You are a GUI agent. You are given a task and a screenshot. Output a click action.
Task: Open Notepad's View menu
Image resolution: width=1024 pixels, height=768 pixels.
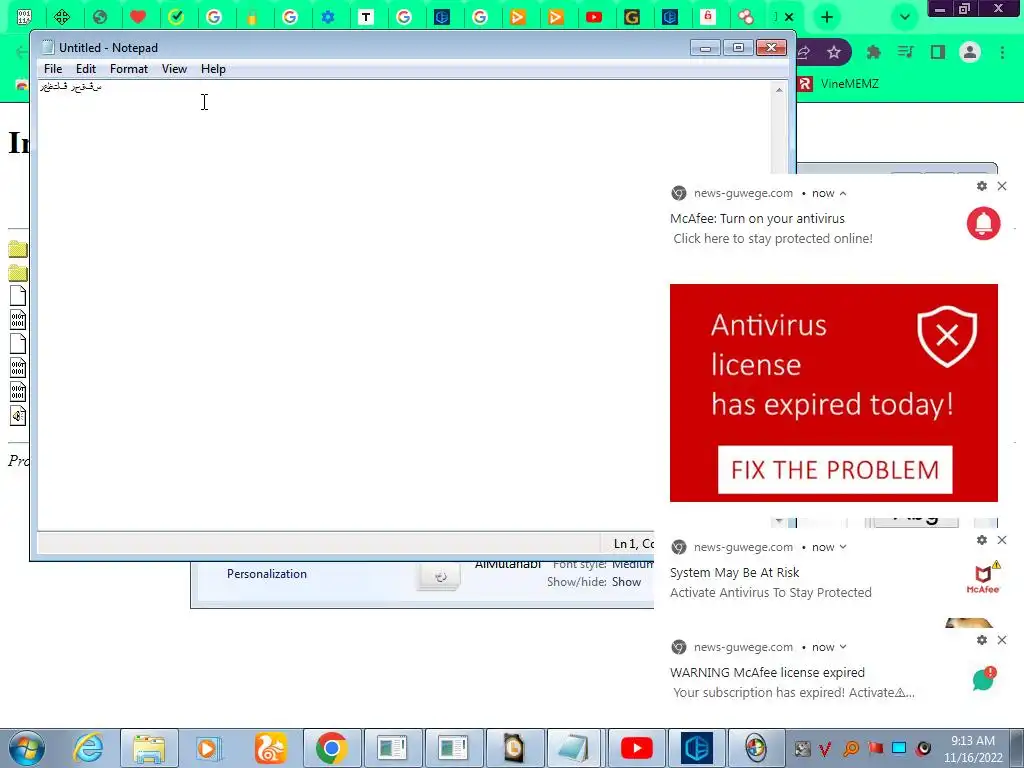pos(174,69)
